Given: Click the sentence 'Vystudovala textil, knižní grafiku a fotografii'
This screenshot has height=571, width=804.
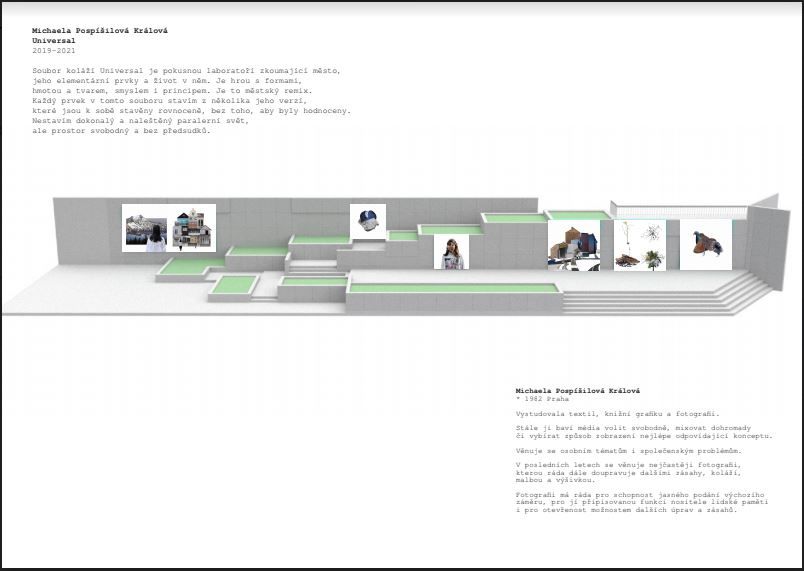Looking at the screenshot, I should tap(617, 414).
